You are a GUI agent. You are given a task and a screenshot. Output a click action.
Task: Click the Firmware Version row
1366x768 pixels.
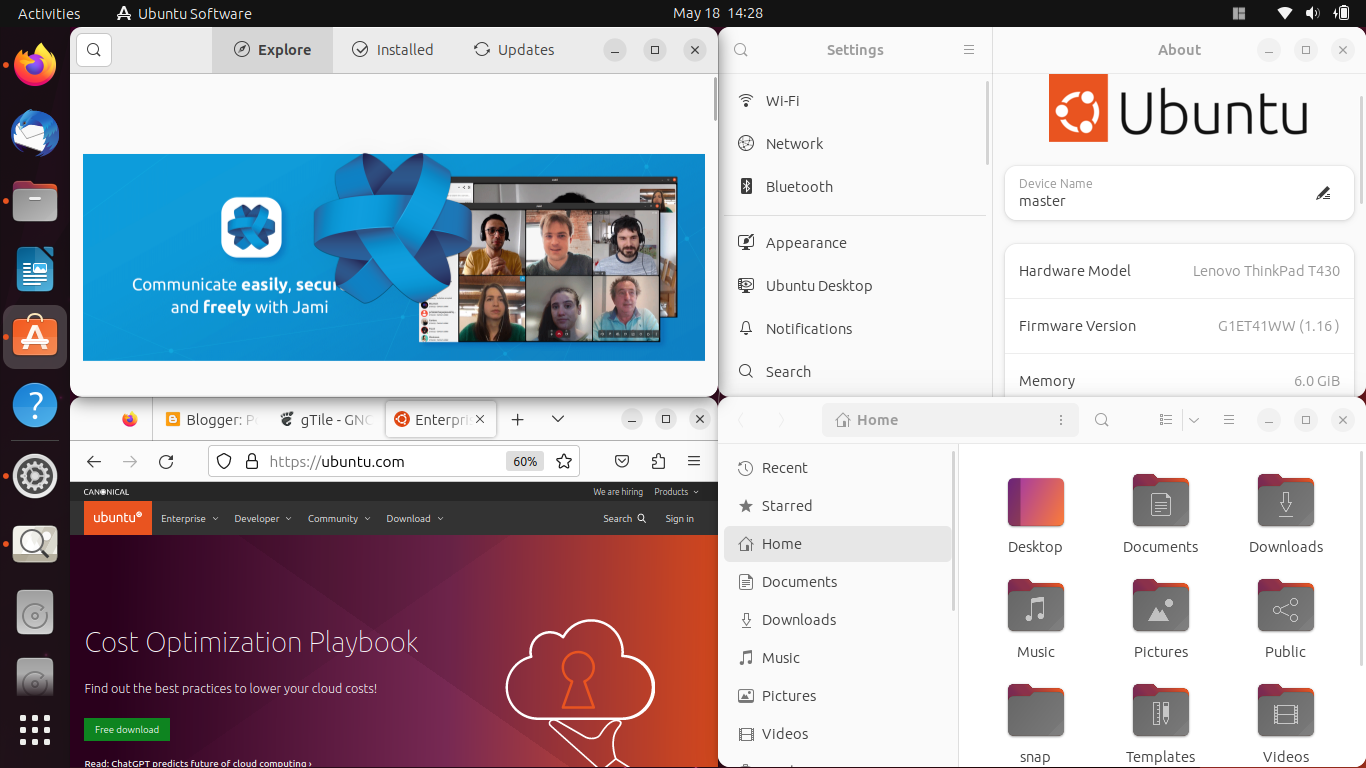pyautogui.click(x=1179, y=326)
